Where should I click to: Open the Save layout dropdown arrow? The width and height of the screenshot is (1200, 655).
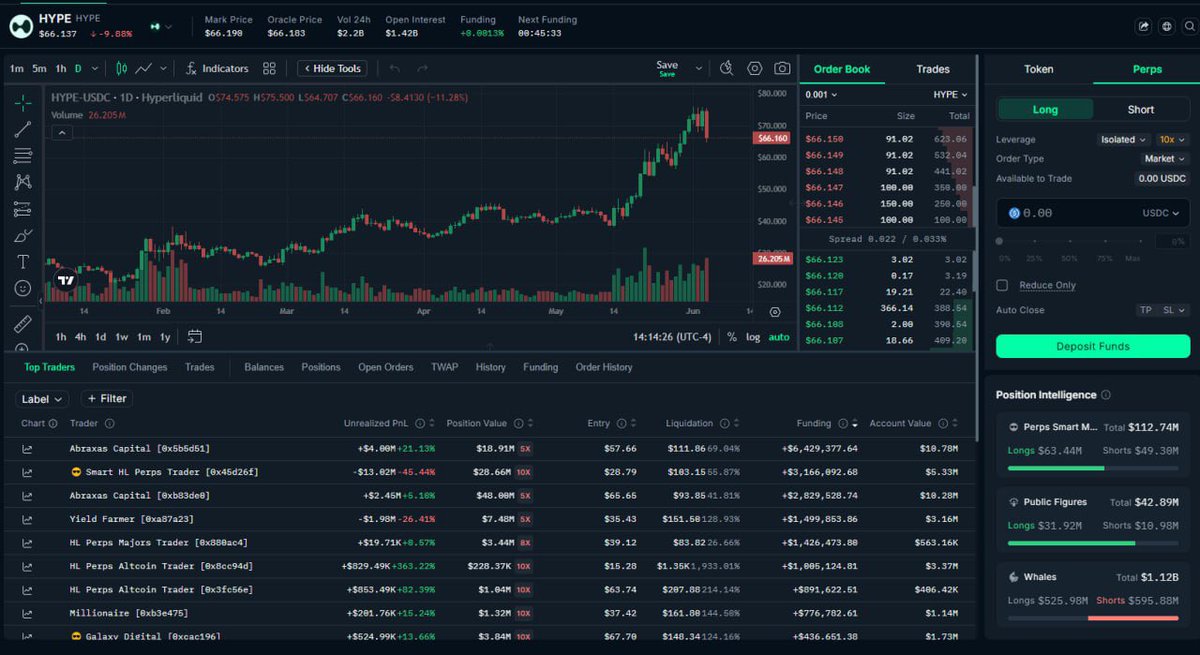698,69
